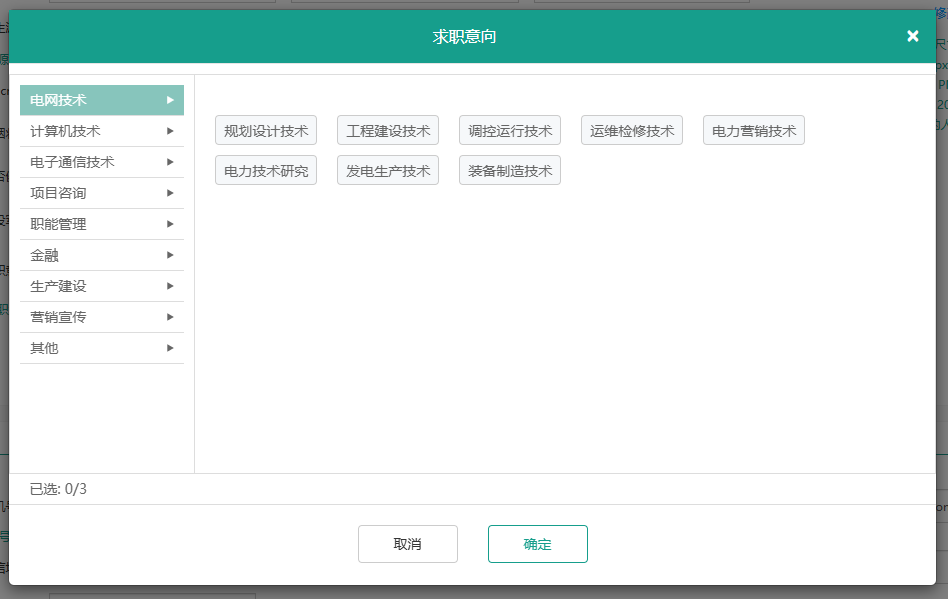Select the 装备制造技术 option
Viewport: 948px width, 599px height.
(510, 170)
